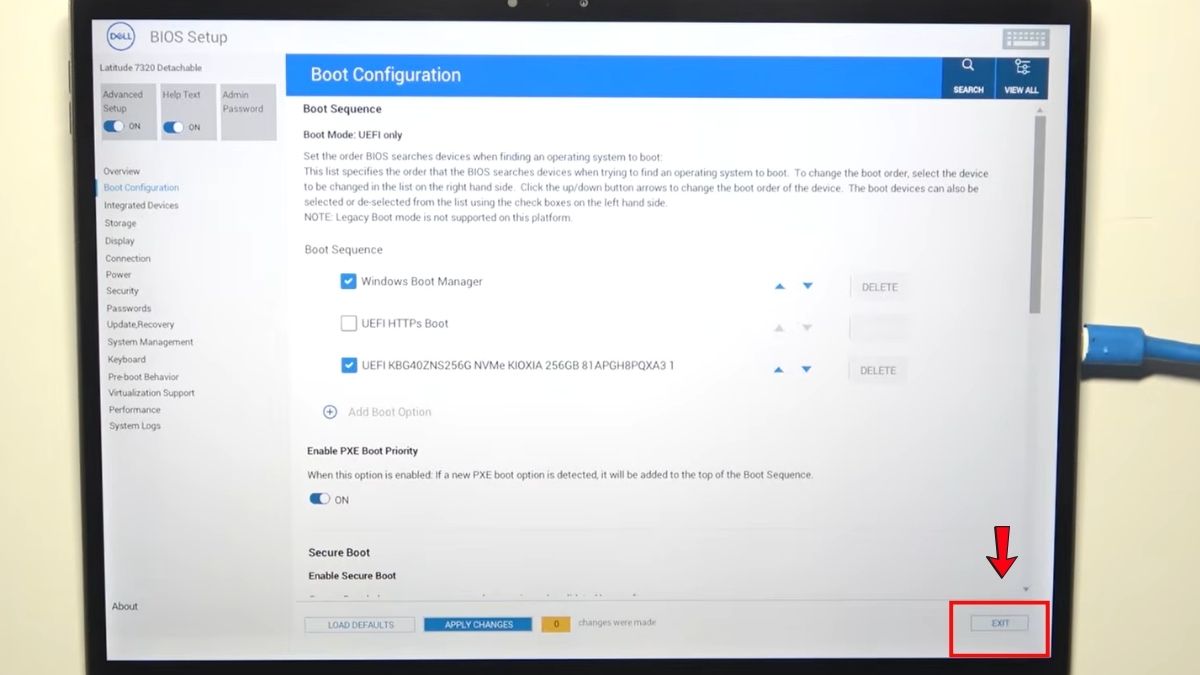
Task: Move UEFI KIOXIA NVMe entry up
Action: pos(779,370)
